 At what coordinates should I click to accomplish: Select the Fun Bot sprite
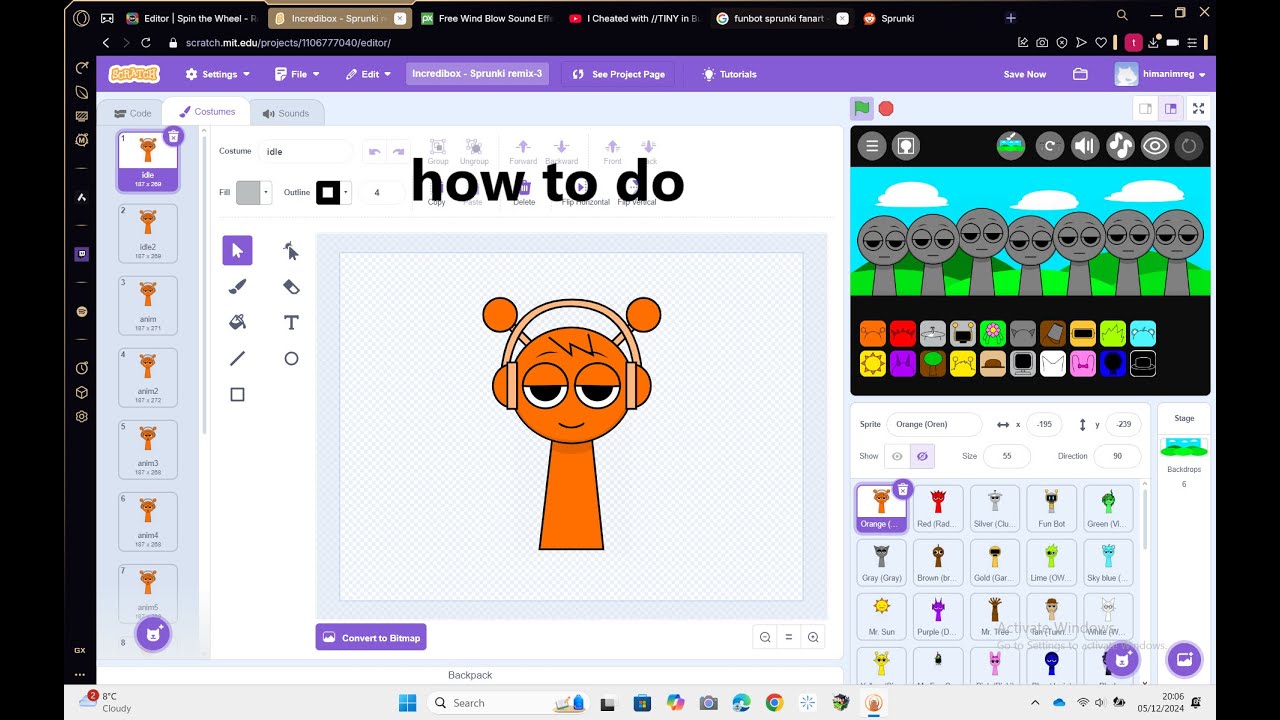point(1051,508)
